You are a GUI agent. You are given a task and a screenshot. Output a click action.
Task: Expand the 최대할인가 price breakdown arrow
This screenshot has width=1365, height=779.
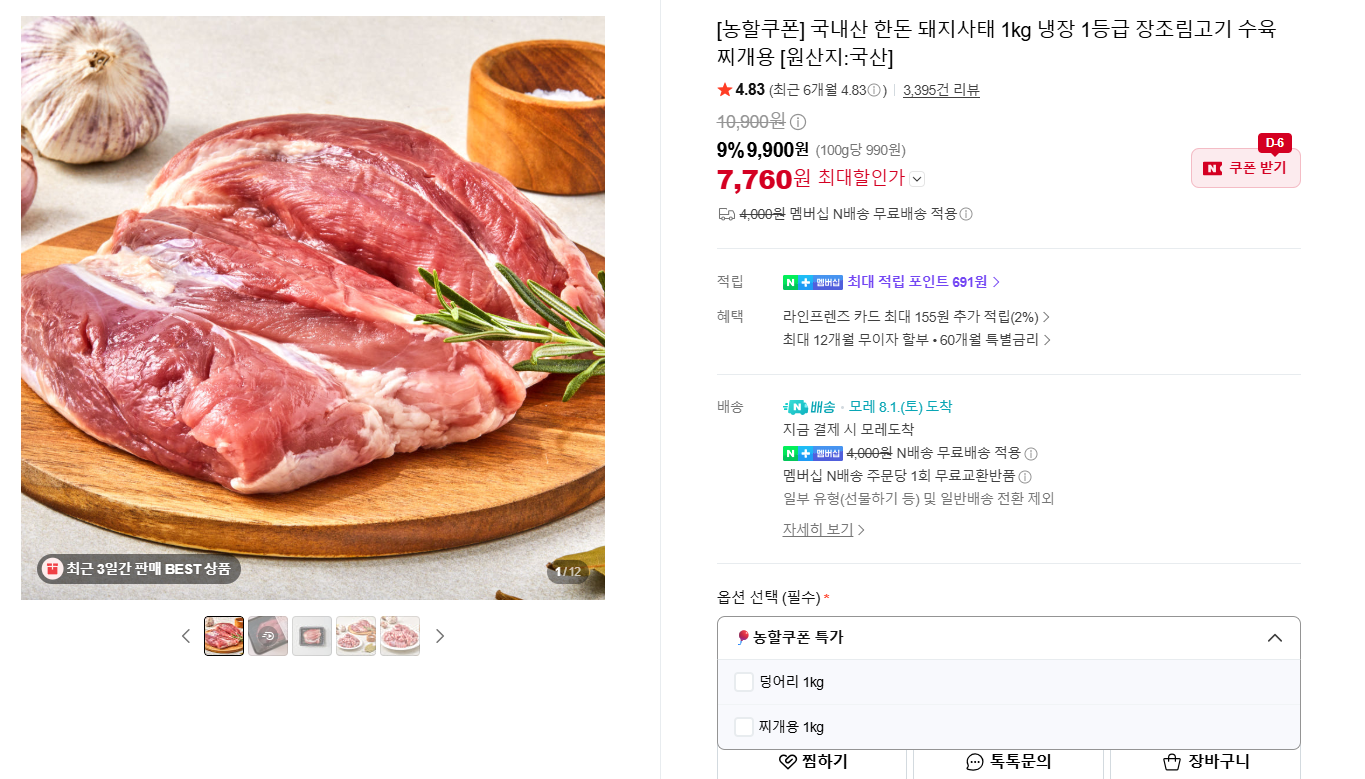pyautogui.click(x=918, y=179)
